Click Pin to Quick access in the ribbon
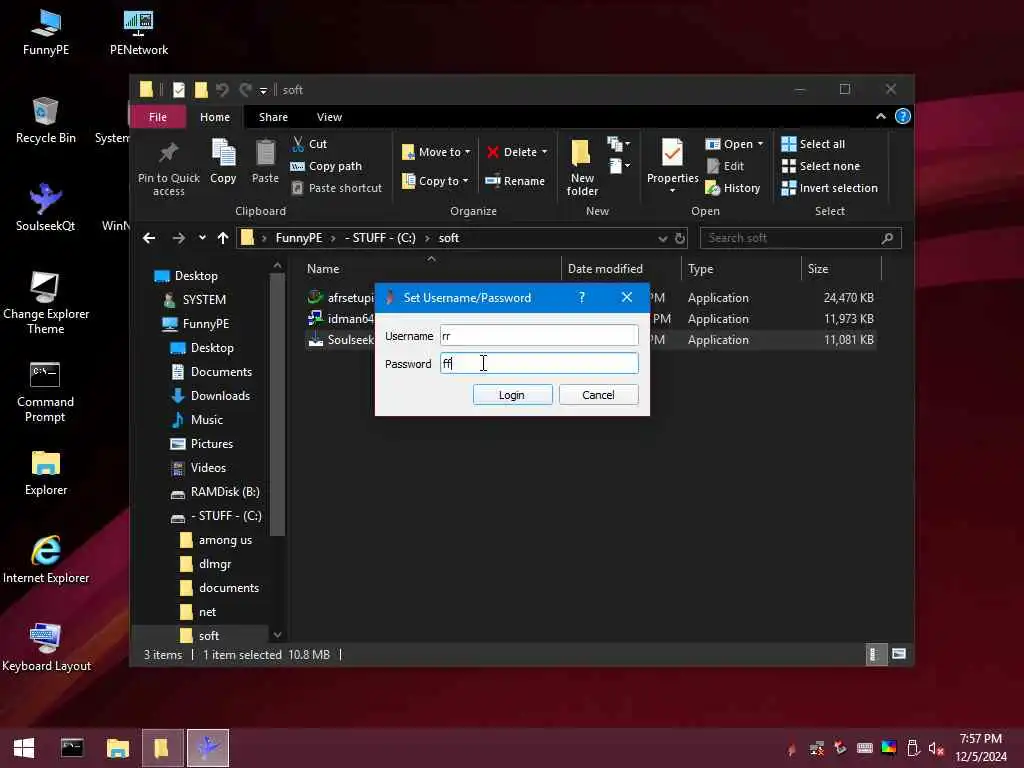 click(x=168, y=168)
